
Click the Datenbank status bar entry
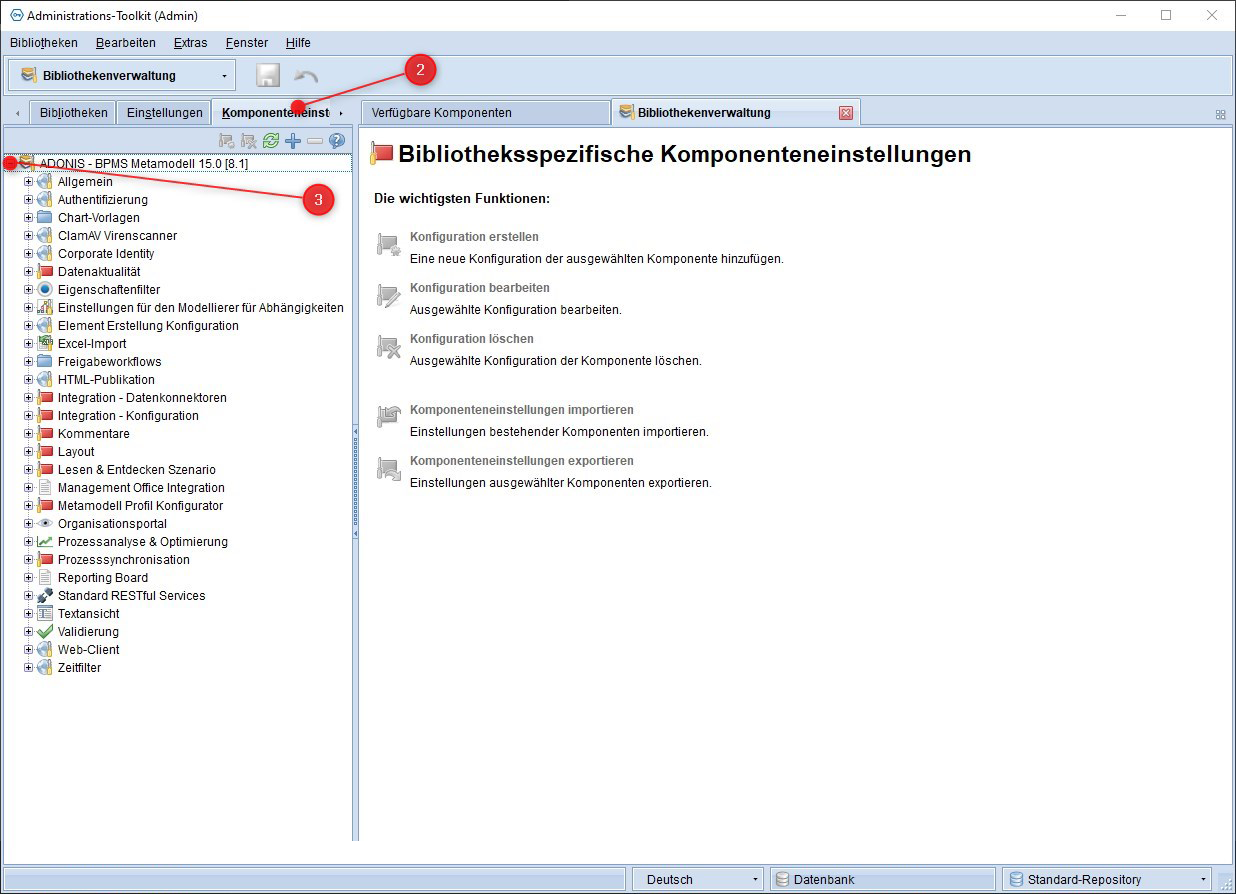point(883,880)
